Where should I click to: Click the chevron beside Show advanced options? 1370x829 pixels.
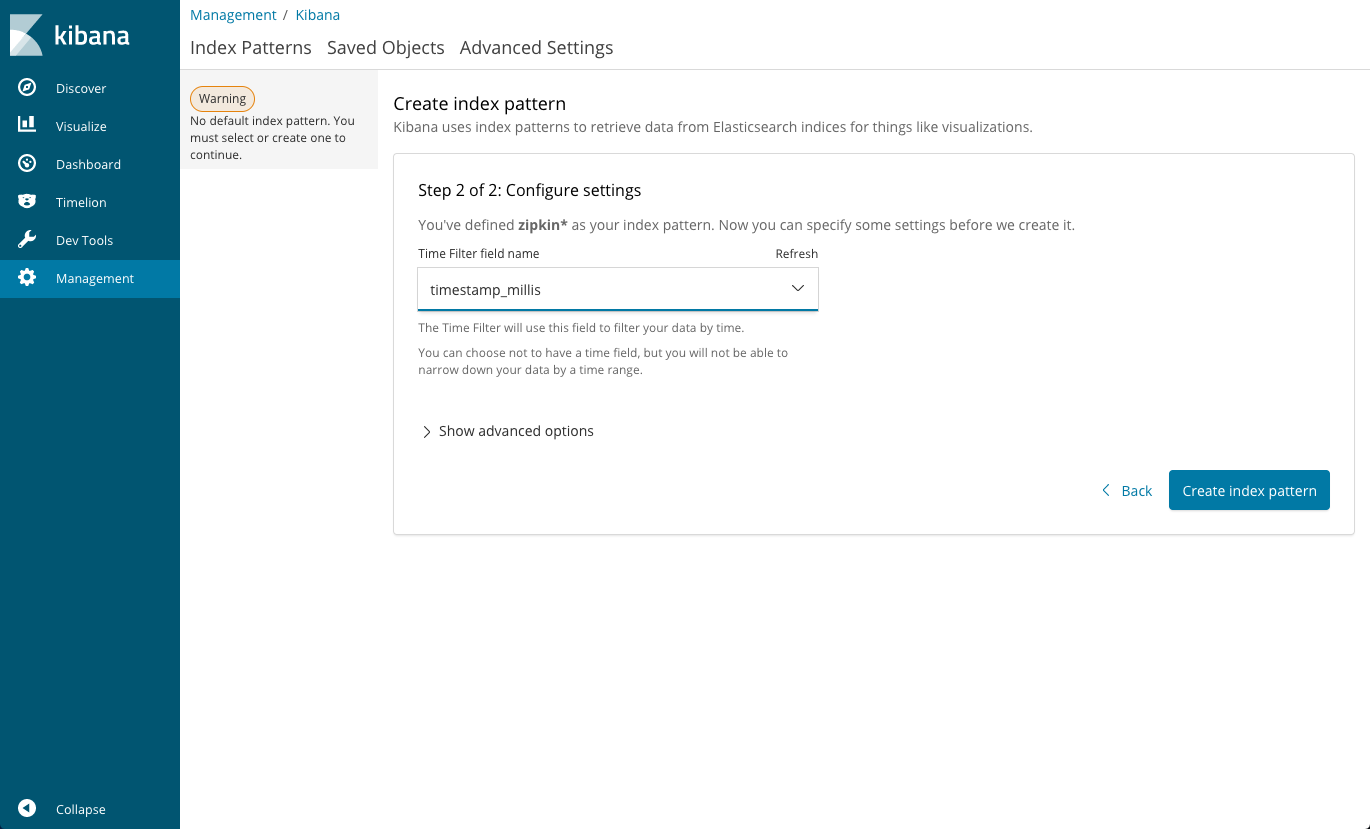[x=427, y=432]
